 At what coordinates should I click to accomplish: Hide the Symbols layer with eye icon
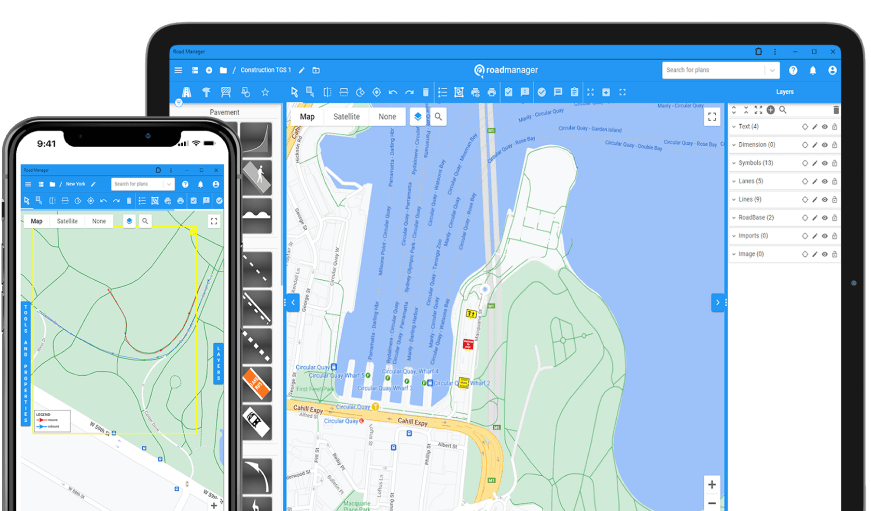(x=825, y=163)
